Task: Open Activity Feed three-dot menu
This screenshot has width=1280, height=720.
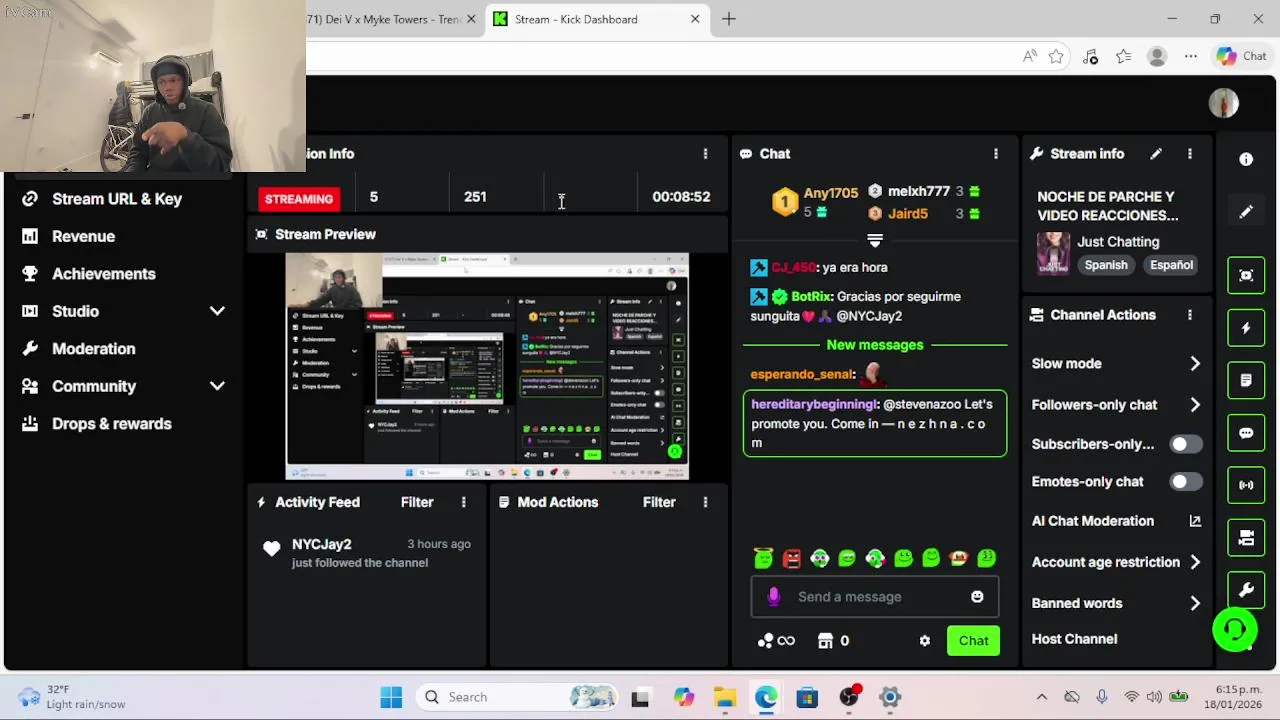Action: tap(463, 502)
